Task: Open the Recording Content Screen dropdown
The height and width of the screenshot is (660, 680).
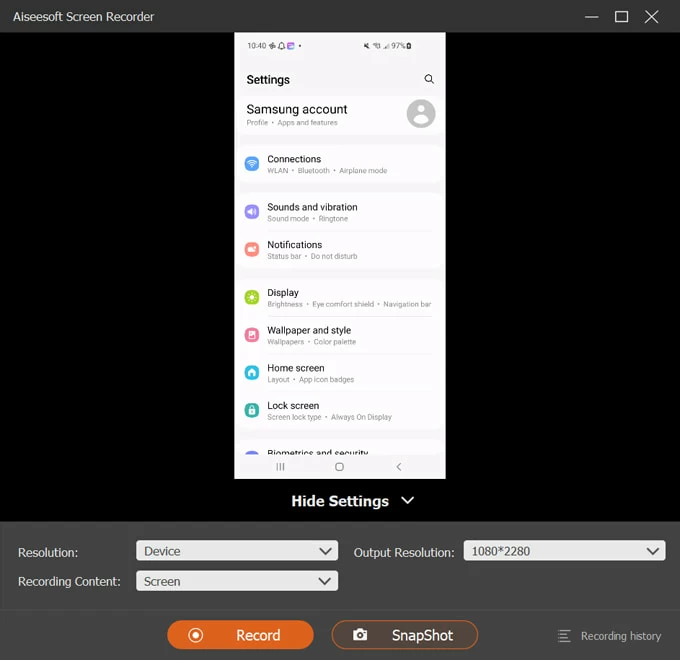Action: click(x=237, y=581)
